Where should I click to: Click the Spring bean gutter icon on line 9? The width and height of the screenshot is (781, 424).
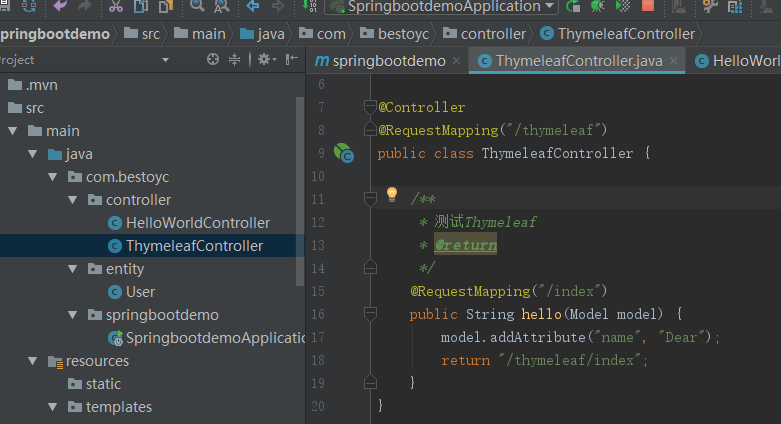344,153
